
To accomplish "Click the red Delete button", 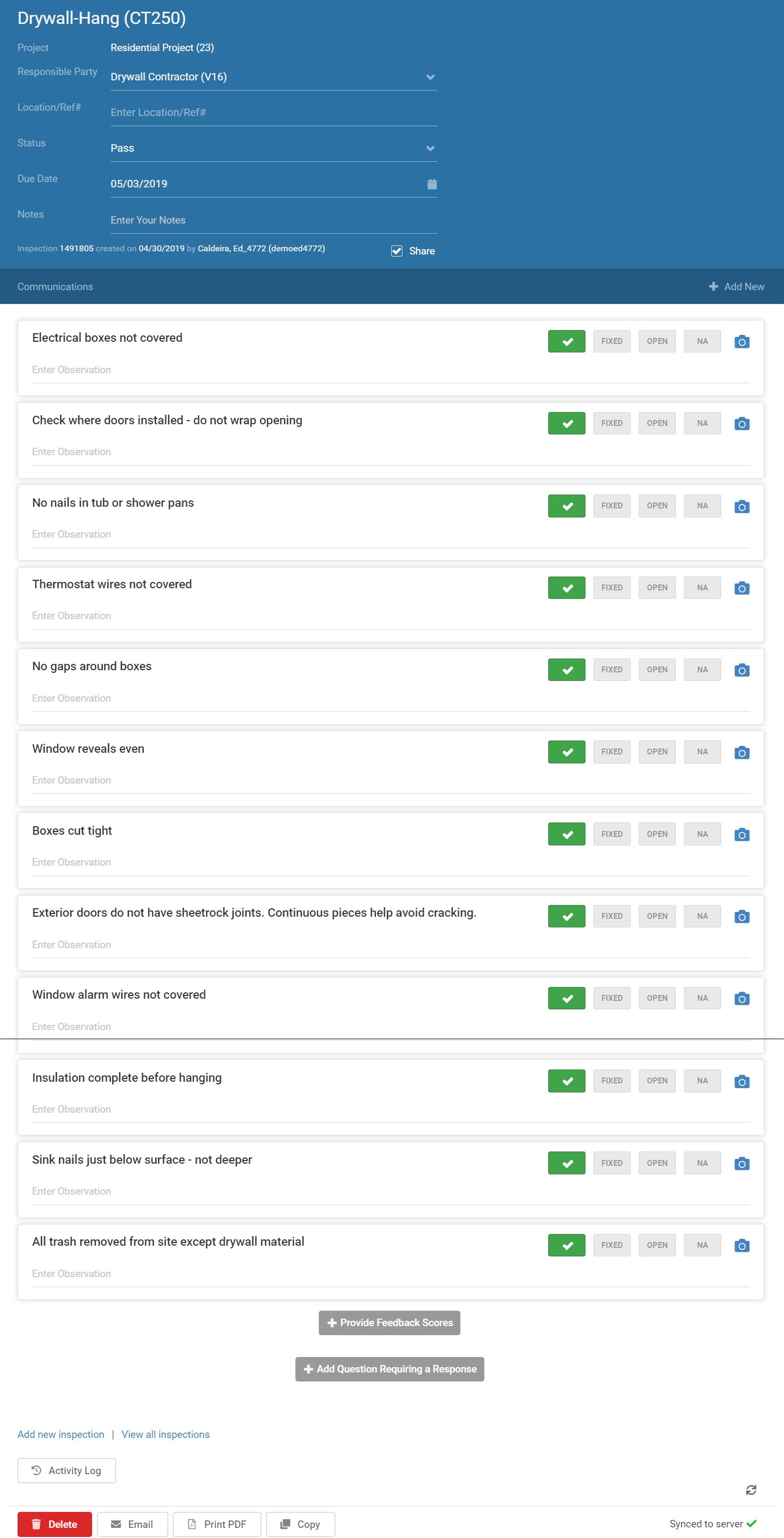I will pyautogui.click(x=54, y=1524).
